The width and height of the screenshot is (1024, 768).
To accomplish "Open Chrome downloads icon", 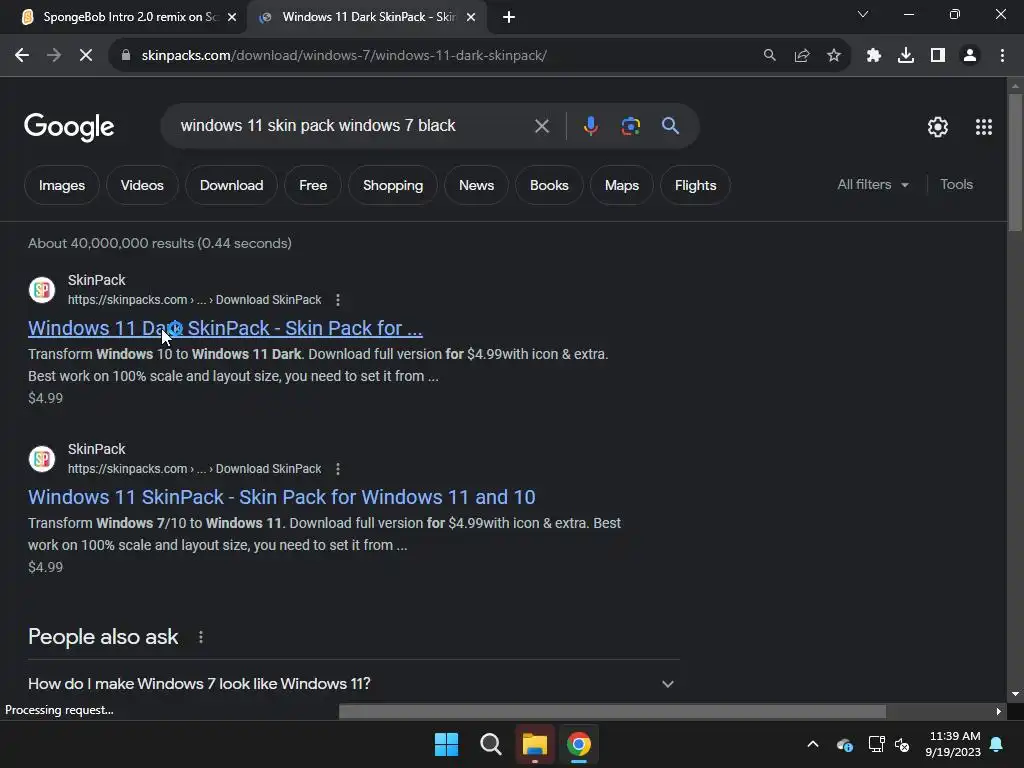I will [x=906, y=56].
